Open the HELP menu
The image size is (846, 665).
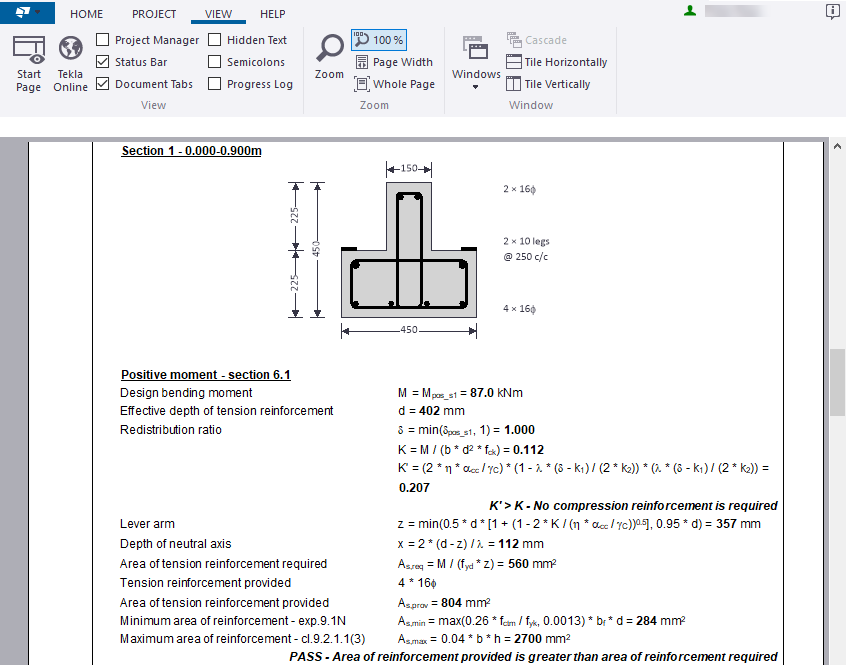pyautogui.click(x=272, y=14)
